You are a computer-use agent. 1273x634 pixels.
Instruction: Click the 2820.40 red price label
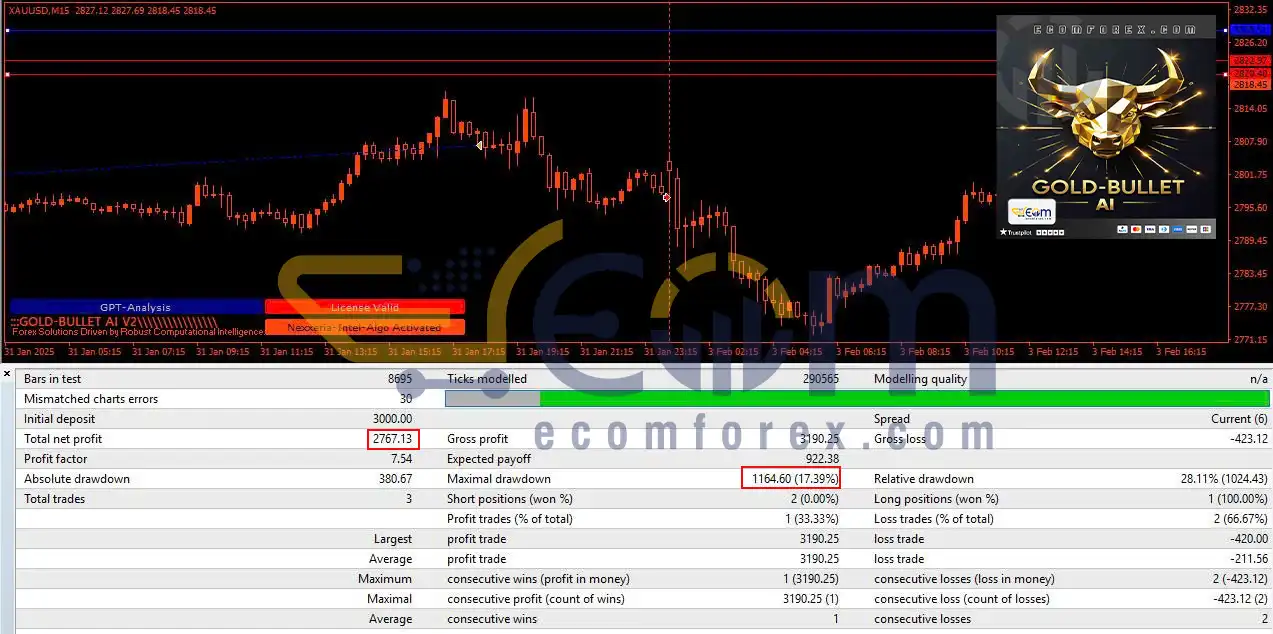[x=1250, y=74]
